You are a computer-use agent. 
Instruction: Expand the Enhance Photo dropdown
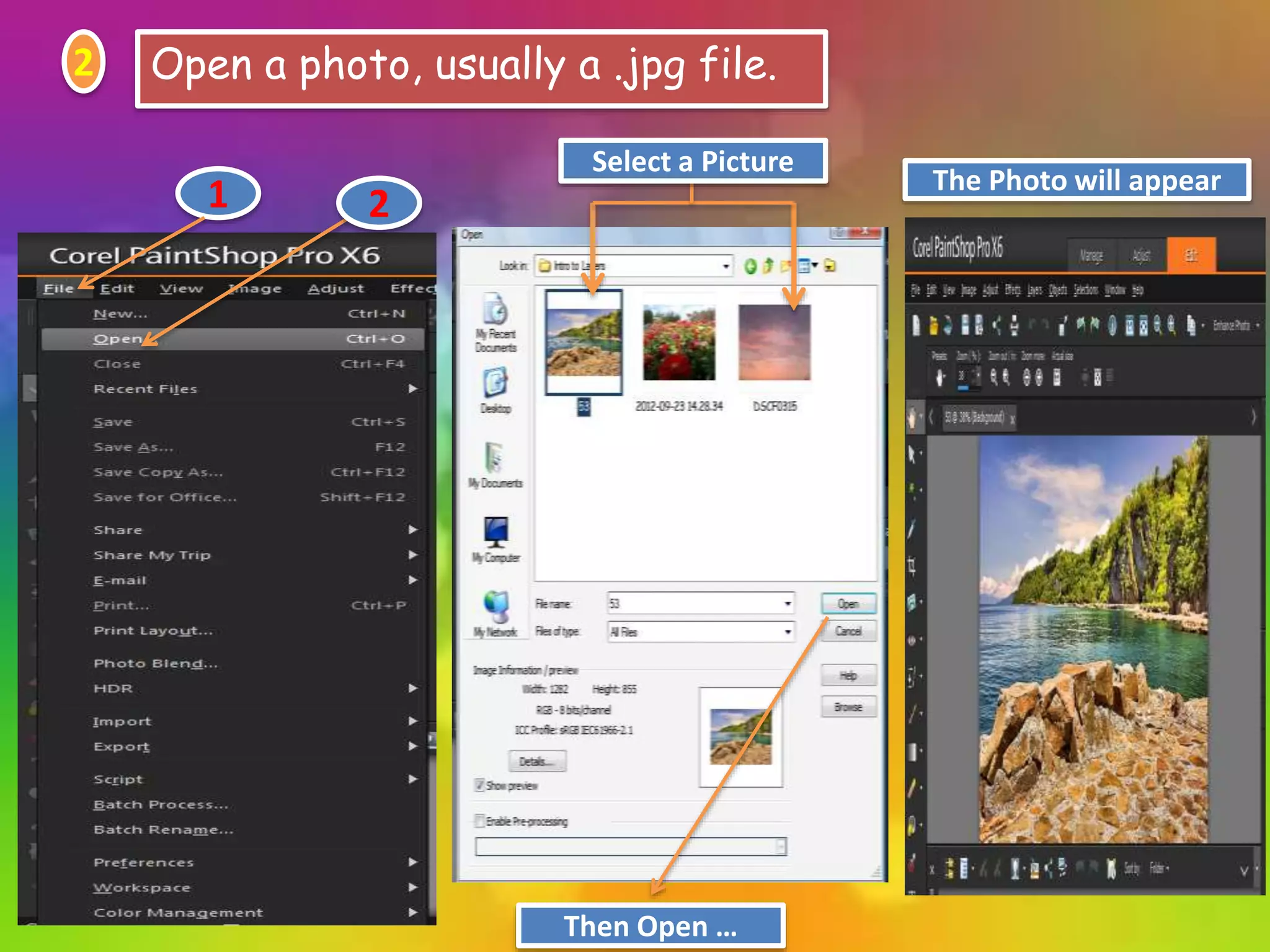click(x=1258, y=325)
